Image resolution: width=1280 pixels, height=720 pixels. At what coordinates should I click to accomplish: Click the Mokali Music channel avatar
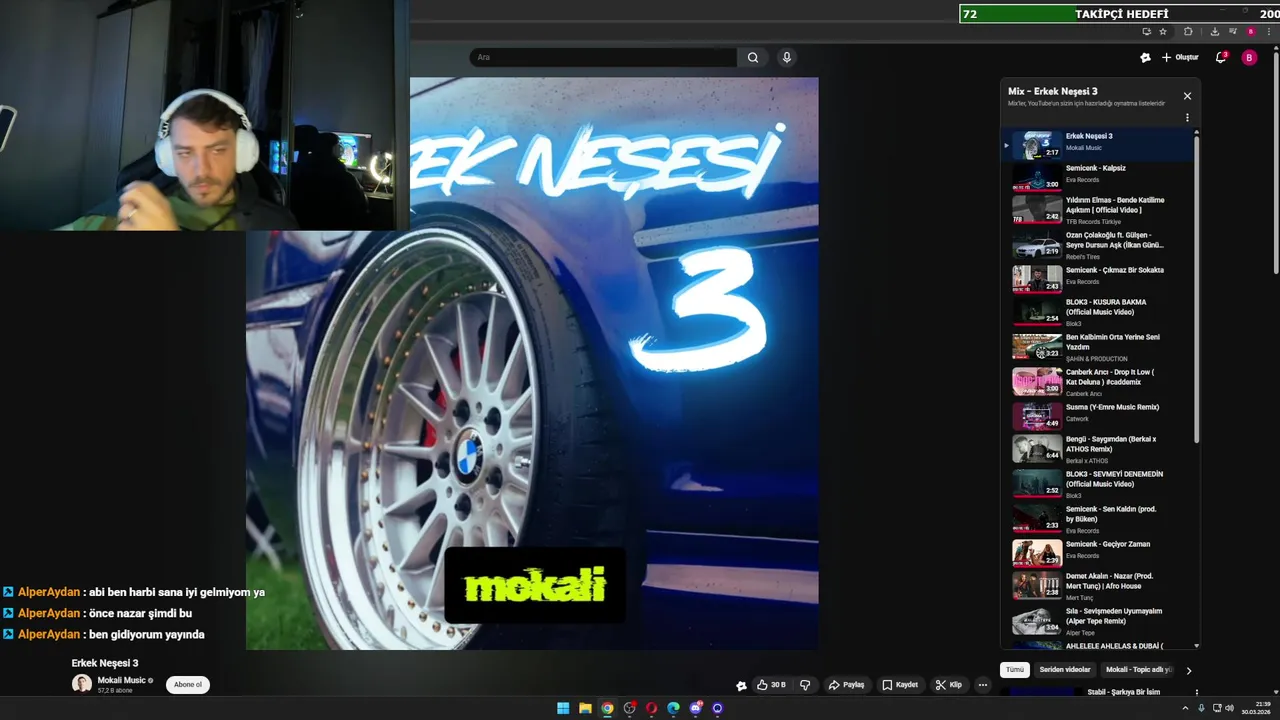(x=82, y=684)
